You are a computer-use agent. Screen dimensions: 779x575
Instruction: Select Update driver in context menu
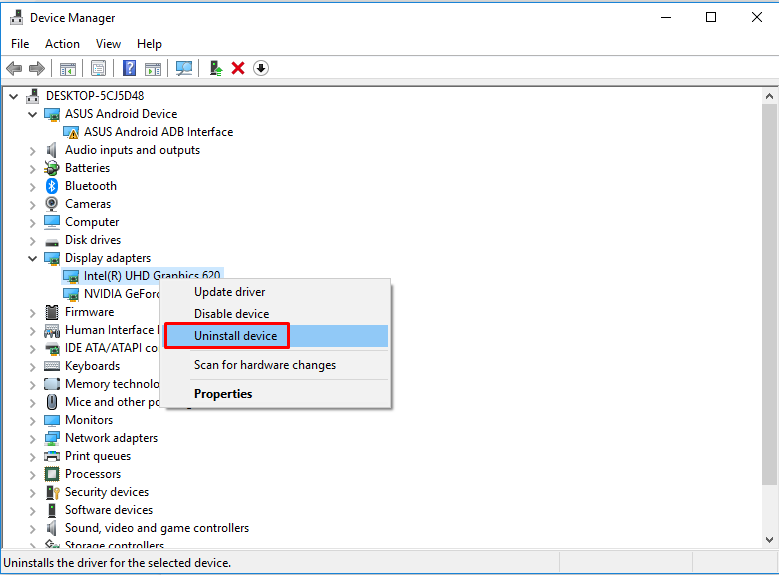230,292
